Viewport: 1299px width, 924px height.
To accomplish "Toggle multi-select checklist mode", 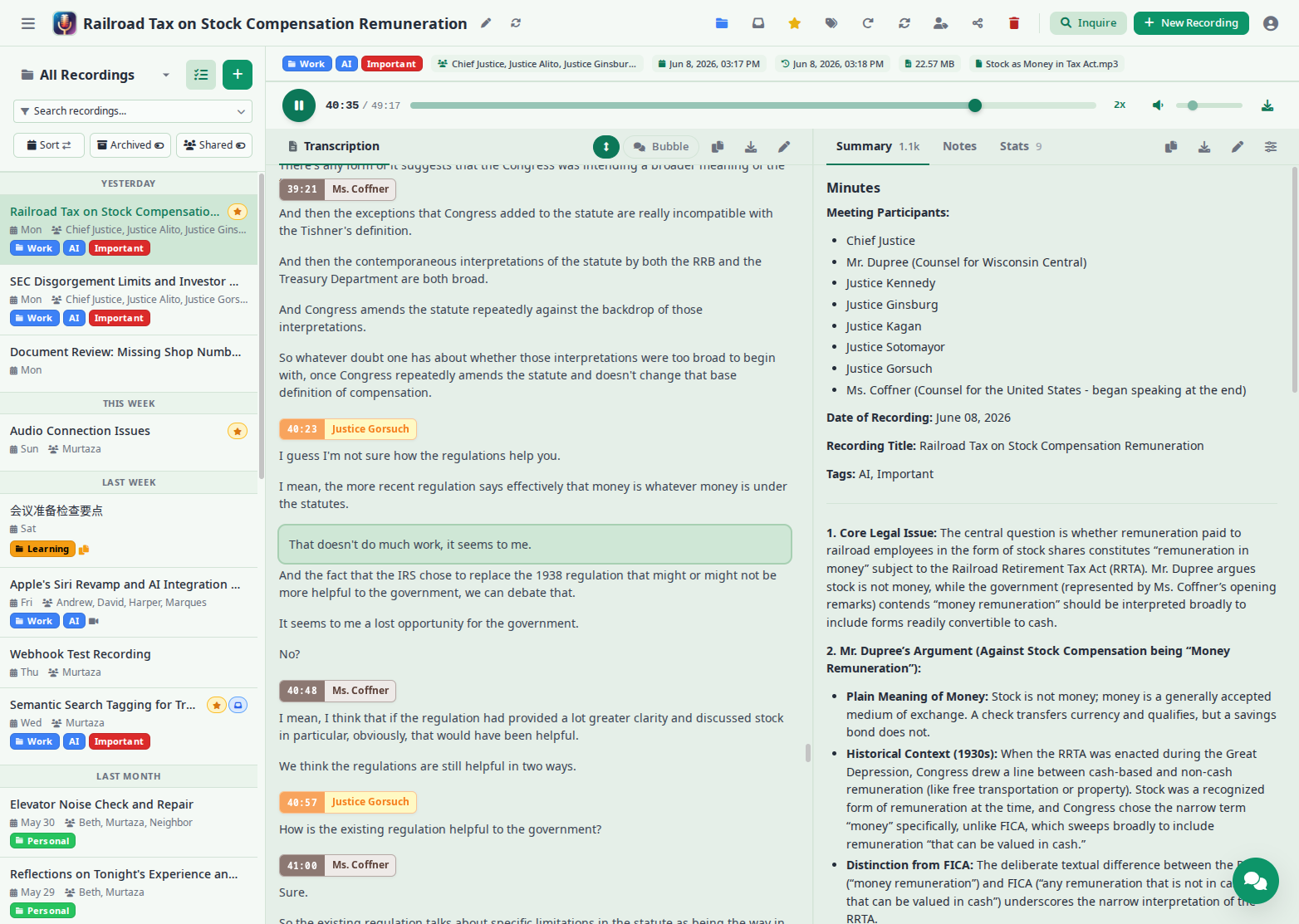I will pyautogui.click(x=201, y=75).
